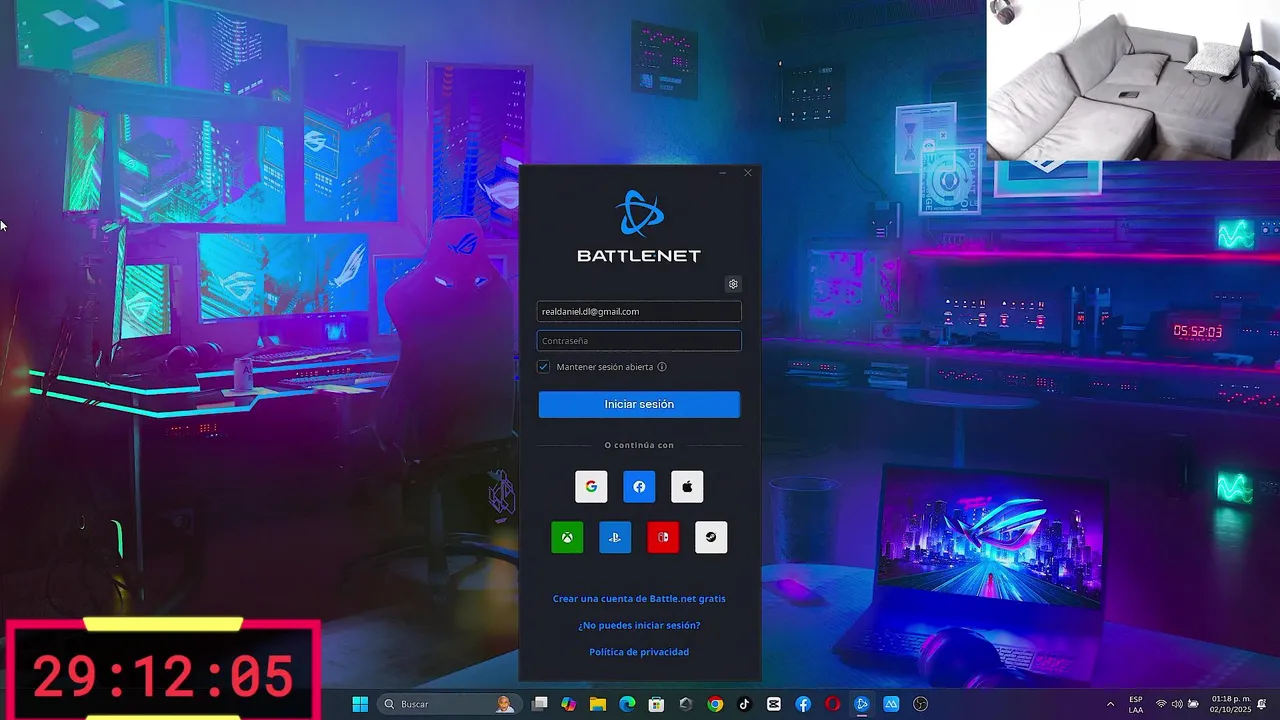Toggle the Mantener sesión abierta checkbox
The width and height of the screenshot is (1280, 720).
point(544,367)
